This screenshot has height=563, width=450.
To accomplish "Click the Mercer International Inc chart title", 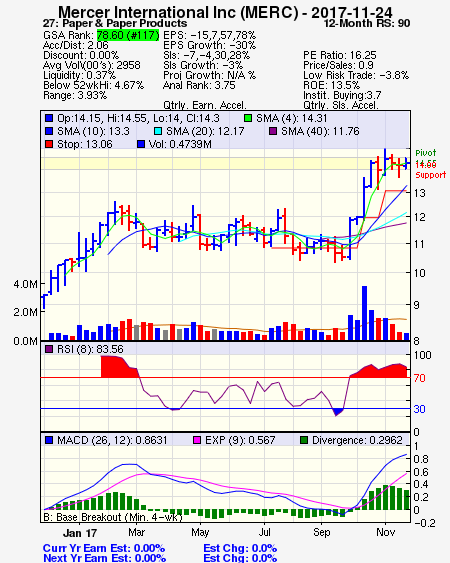I will click(225, 13).
